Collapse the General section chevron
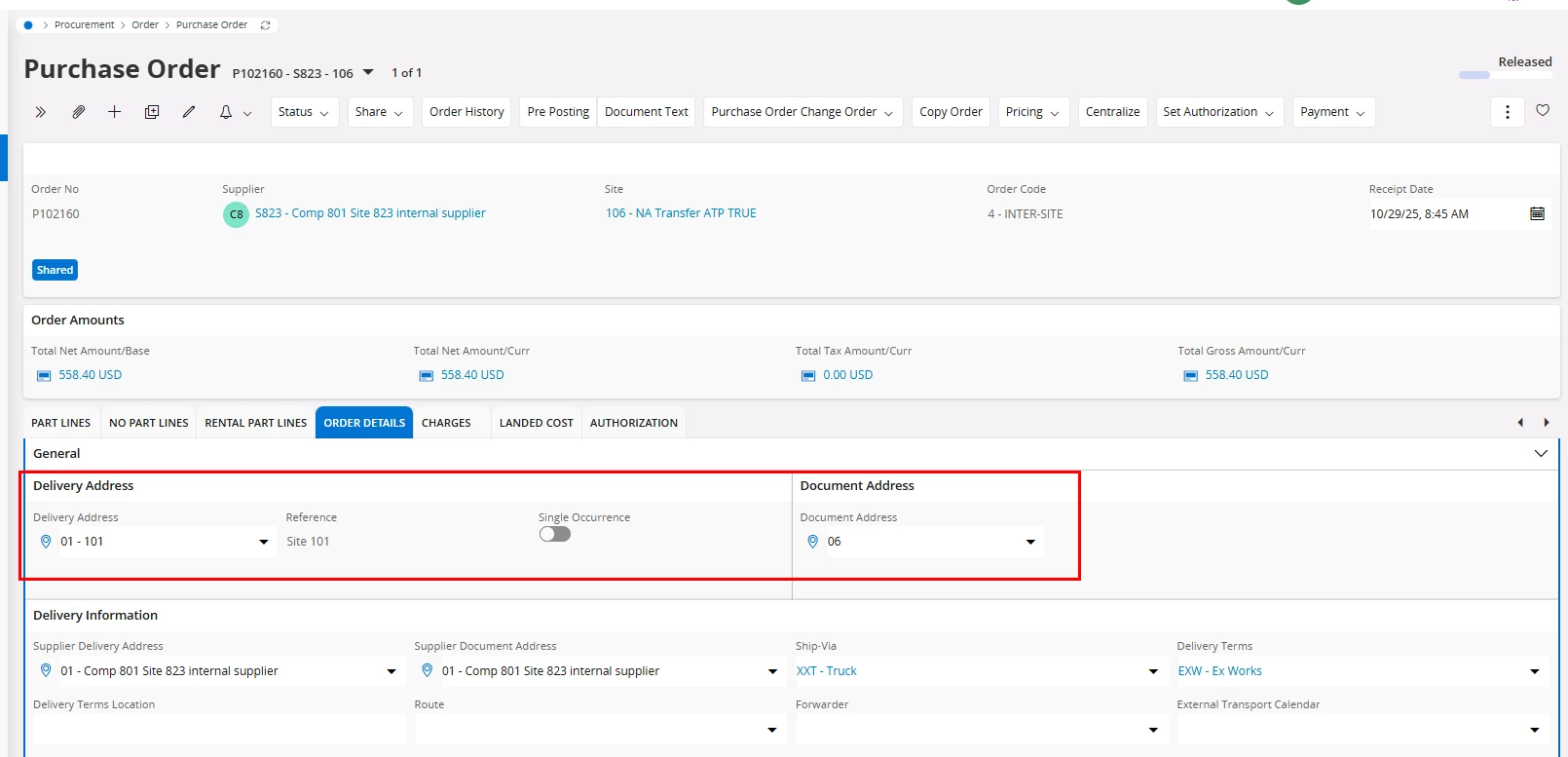Screen dimensions: 1568x757 [1541, 453]
